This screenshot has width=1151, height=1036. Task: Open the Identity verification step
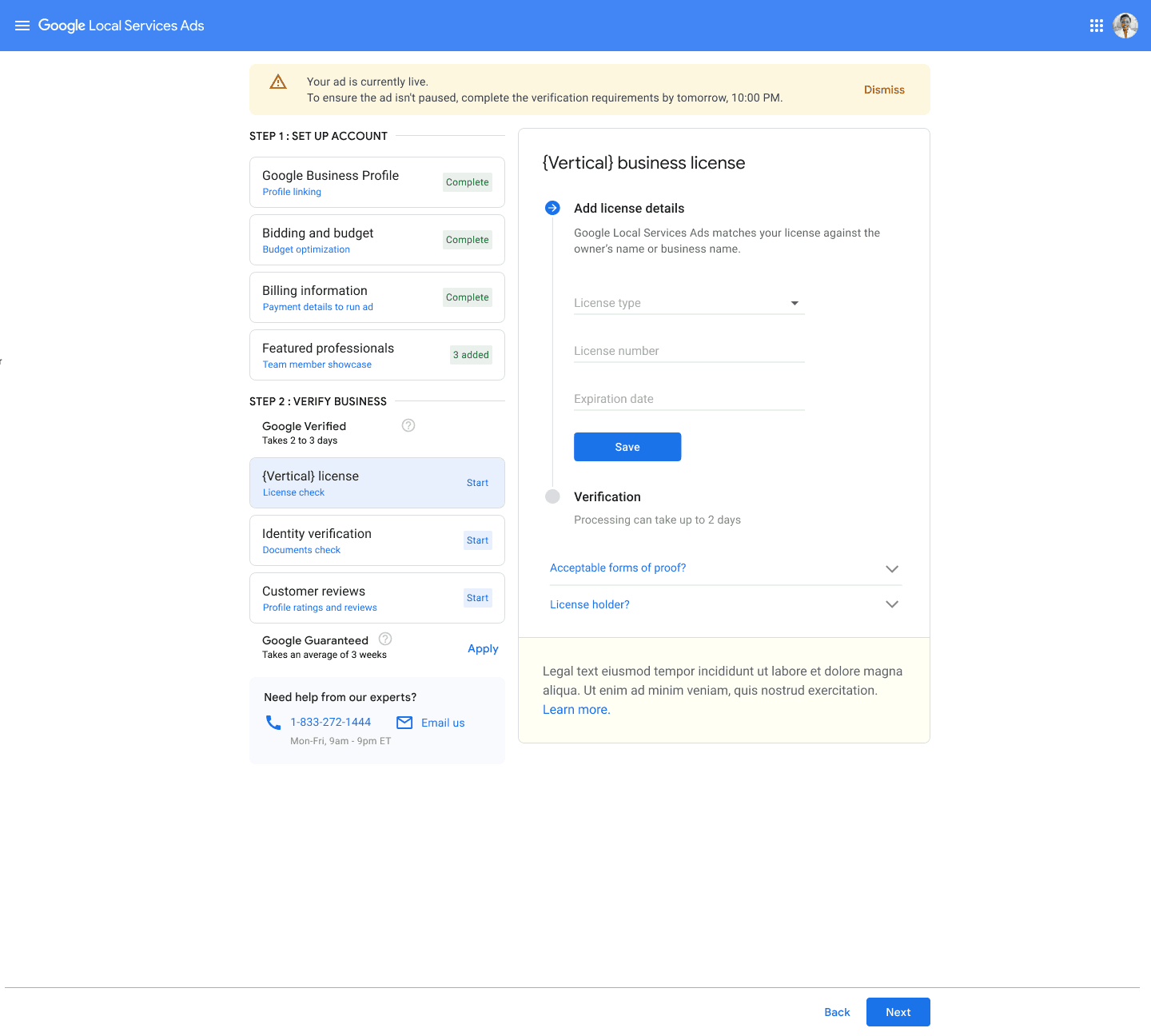(x=377, y=540)
